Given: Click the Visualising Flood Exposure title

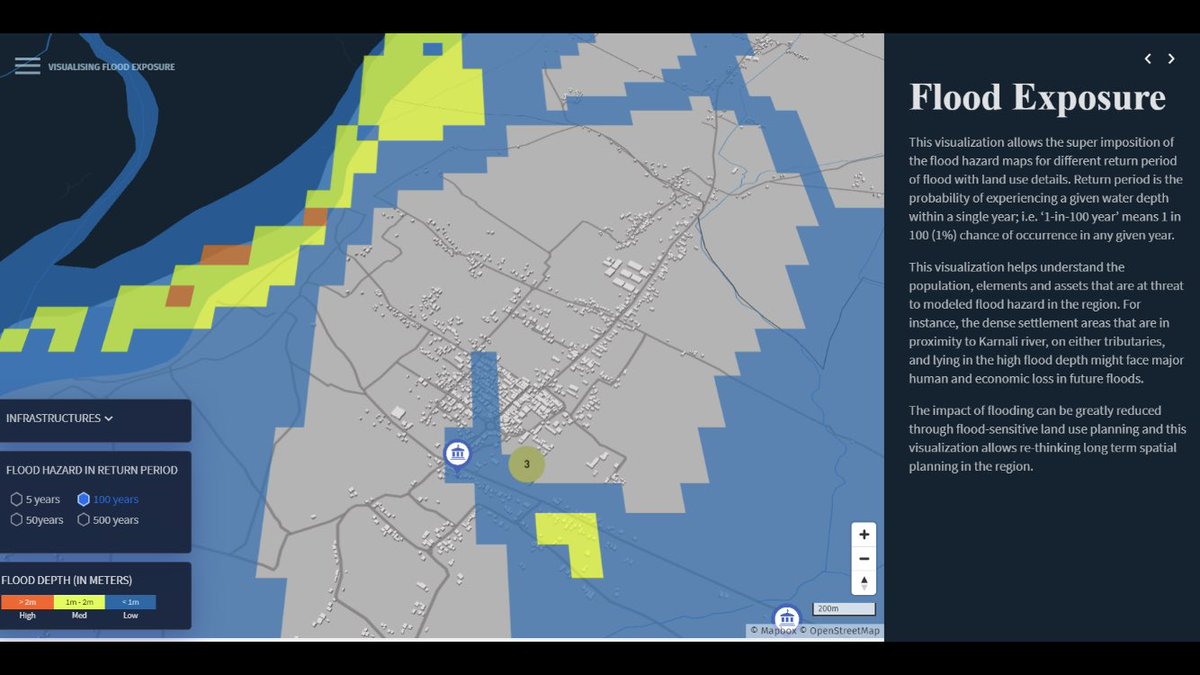Looking at the screenshot, I should [x=111, y=67].
